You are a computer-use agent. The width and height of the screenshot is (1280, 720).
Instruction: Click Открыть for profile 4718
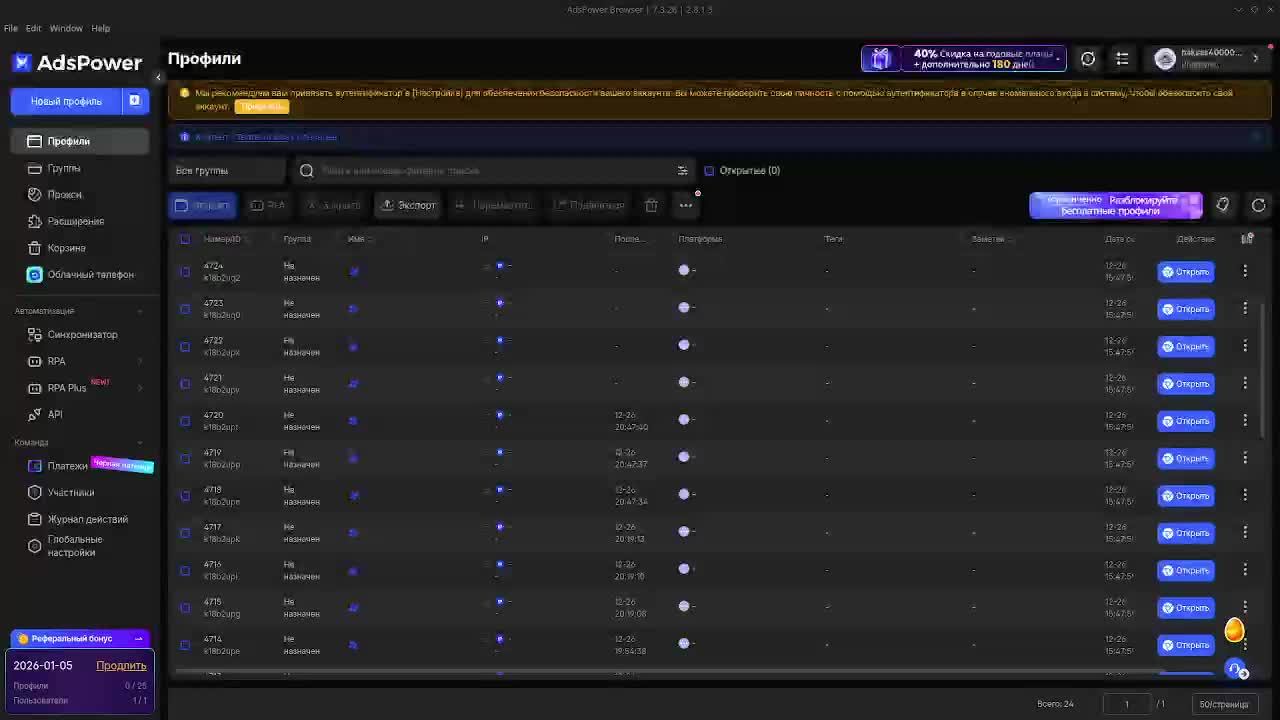click(1186, 496)
